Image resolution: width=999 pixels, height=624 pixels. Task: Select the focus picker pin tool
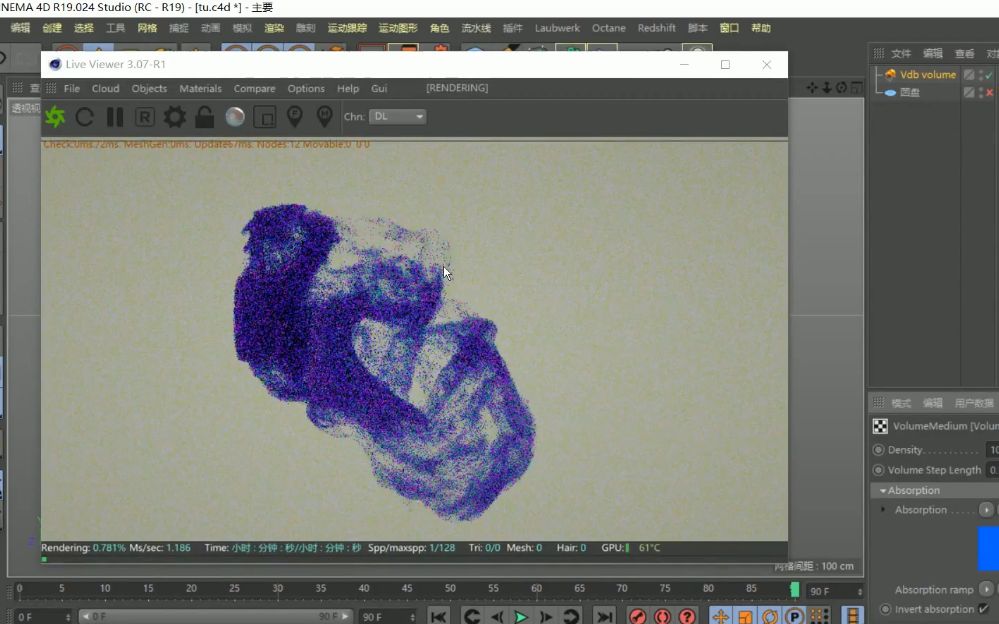296,117
